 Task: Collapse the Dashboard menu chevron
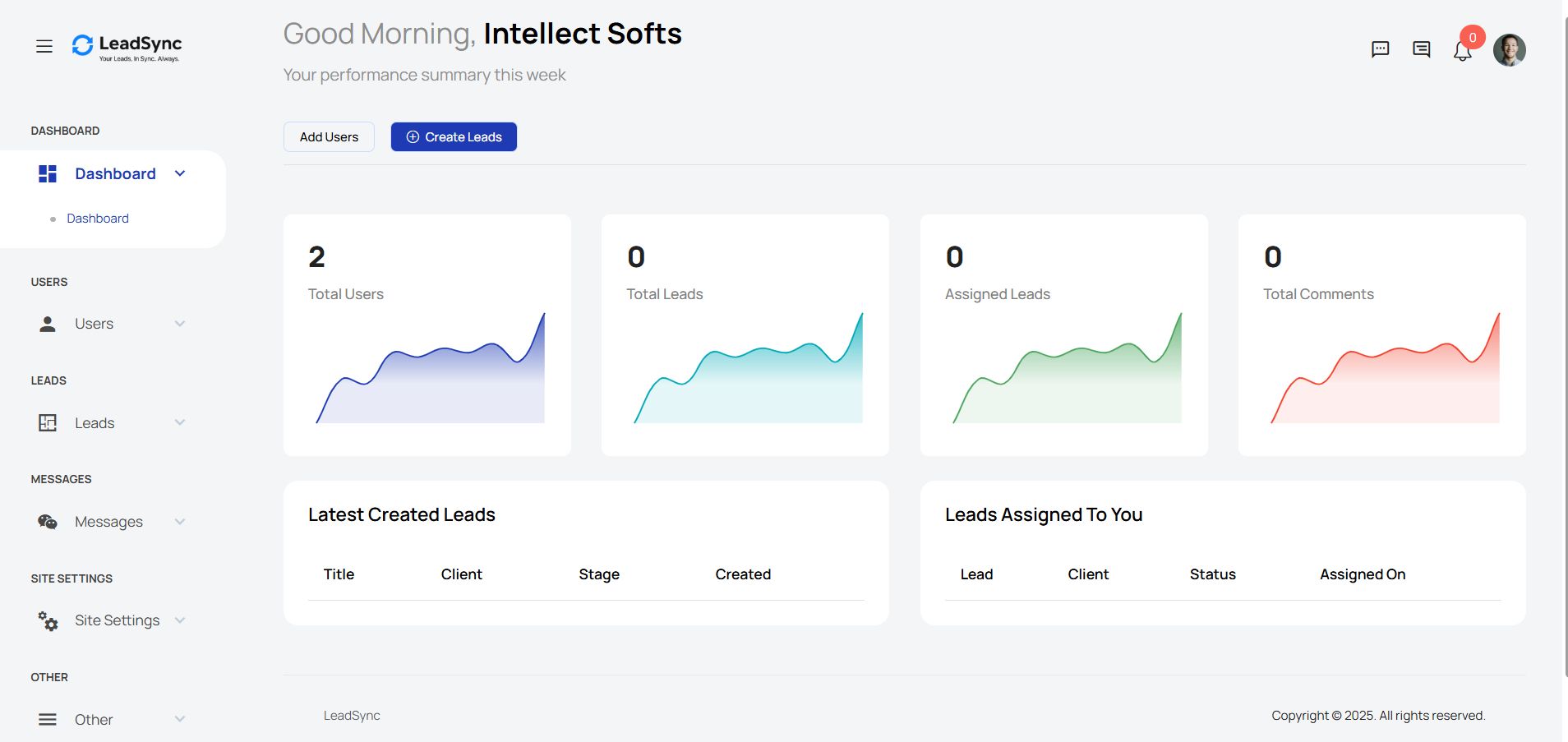[x=180, y=173]
